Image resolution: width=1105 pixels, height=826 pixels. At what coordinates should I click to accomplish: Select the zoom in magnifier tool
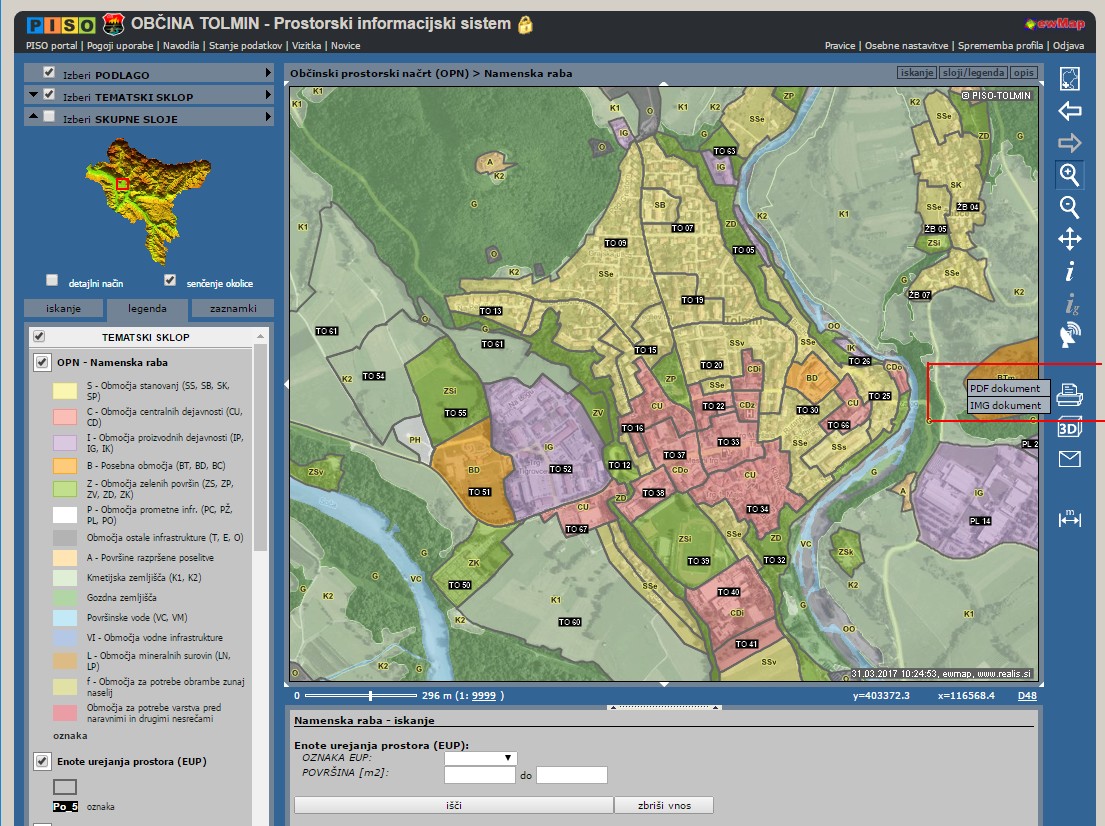1069,175
